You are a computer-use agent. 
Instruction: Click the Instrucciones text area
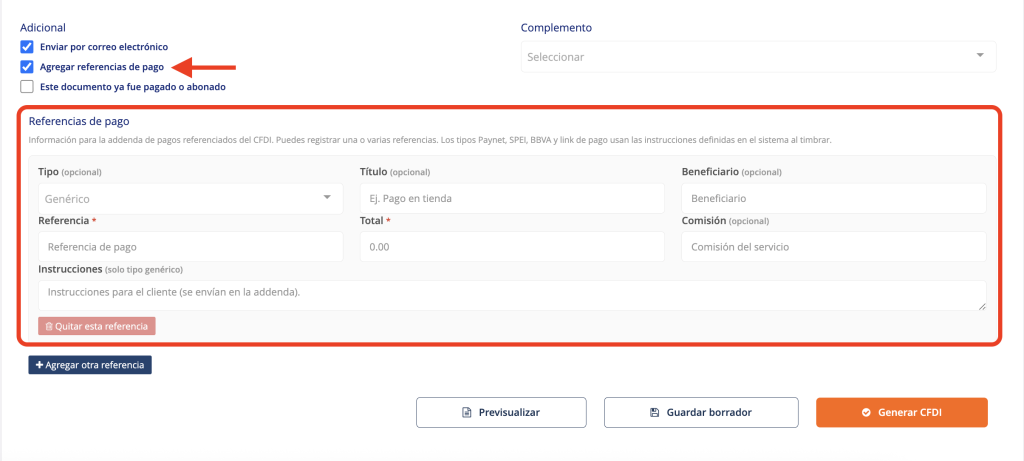pos(512,295)
